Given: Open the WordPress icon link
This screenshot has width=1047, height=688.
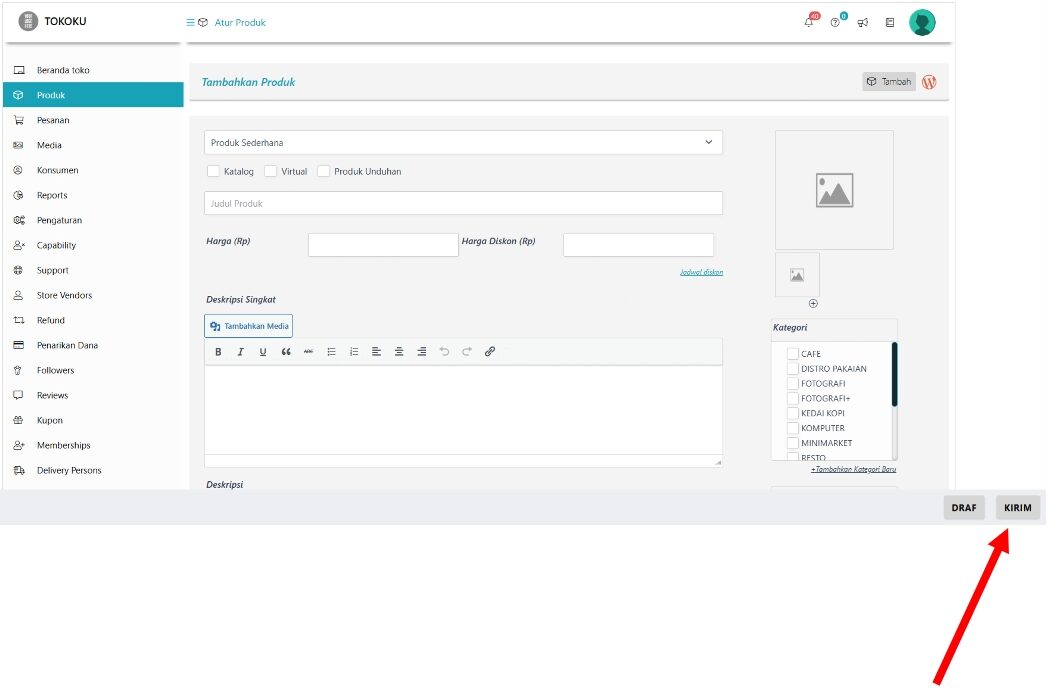Looking at the screenshot, I should (x=929, y=82).
